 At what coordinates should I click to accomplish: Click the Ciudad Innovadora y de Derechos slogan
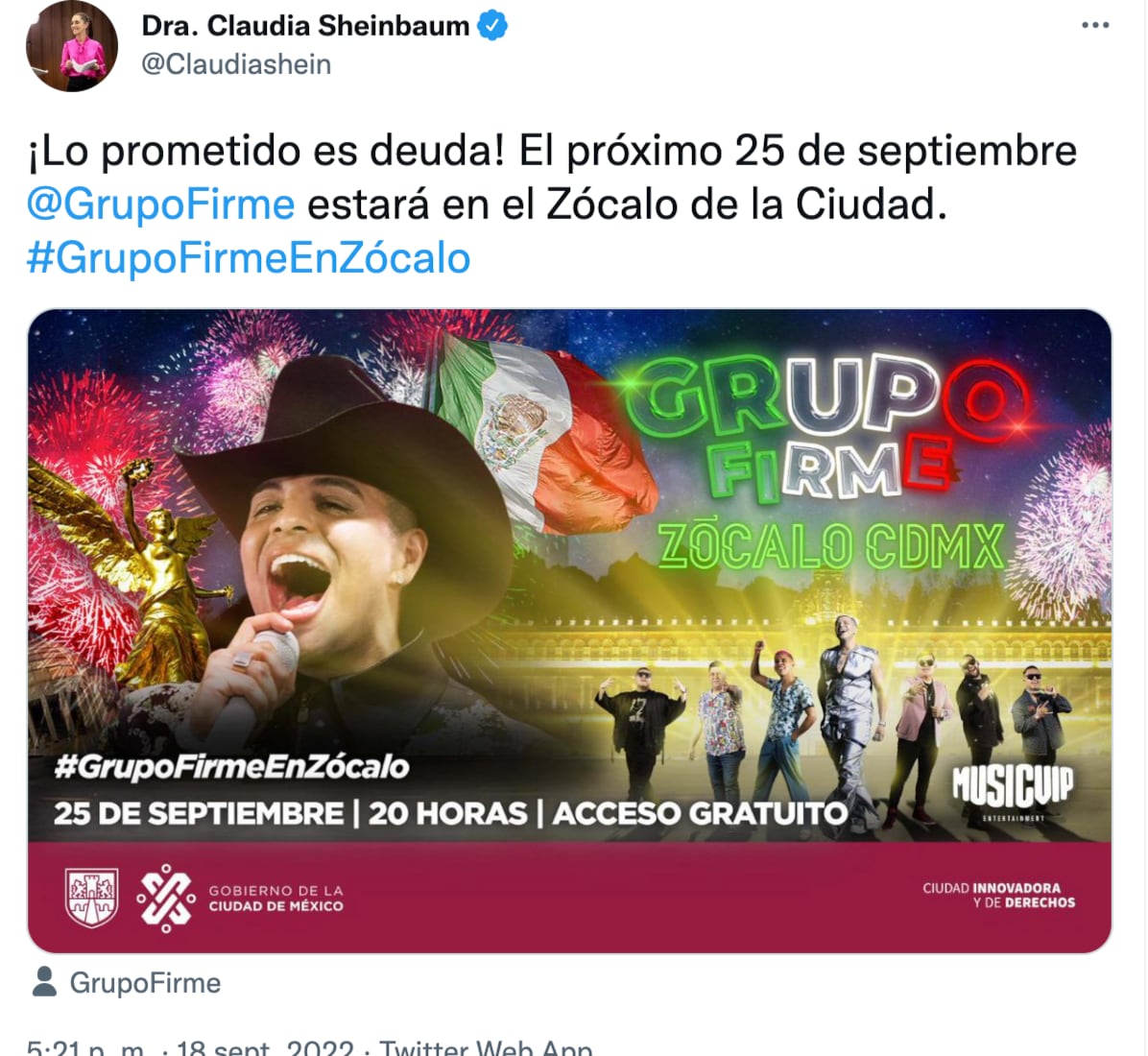[998, 895]
